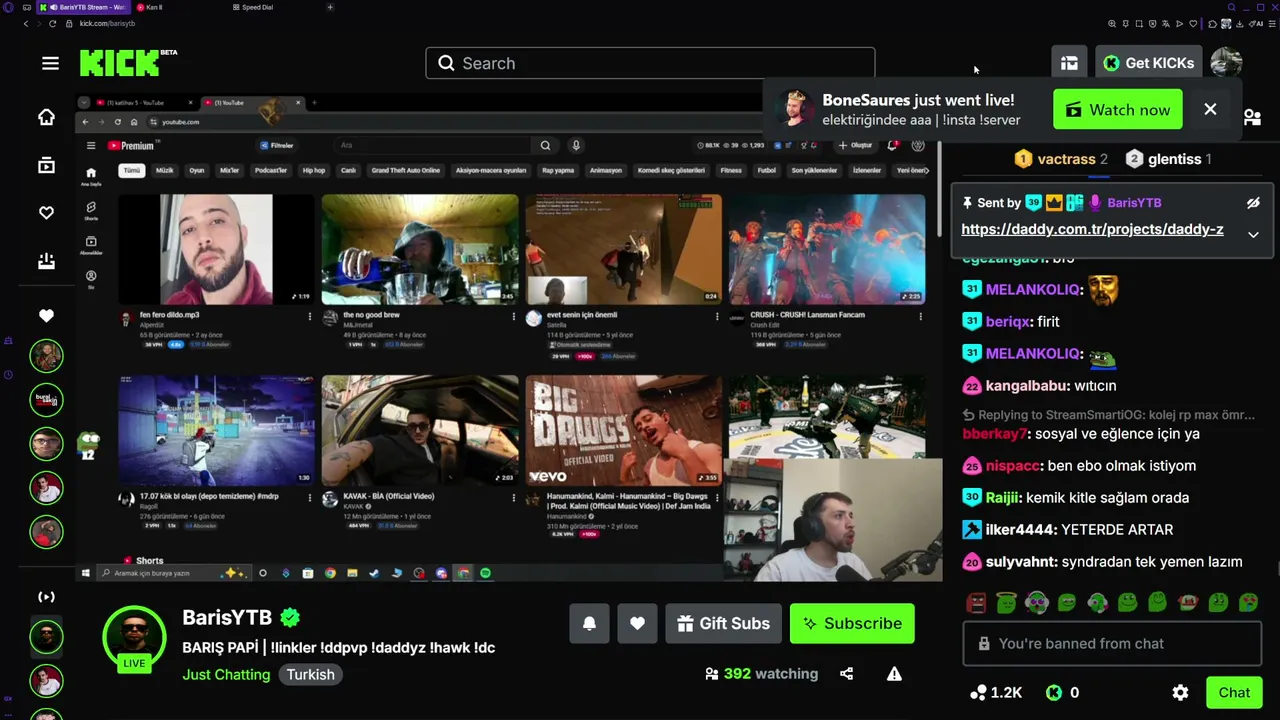The image size is (1280, 720).
Task: Click the filled heart followed-channels icon
Action: [46, 316]
